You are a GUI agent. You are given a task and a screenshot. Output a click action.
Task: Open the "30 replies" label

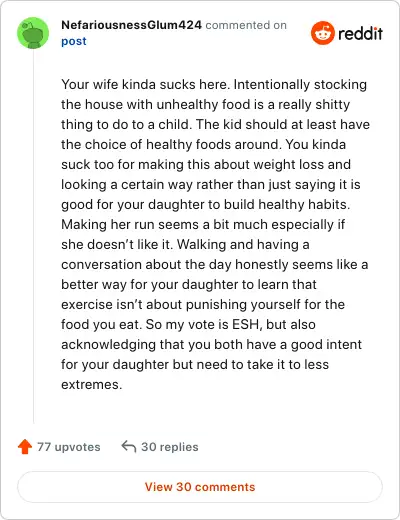170,447
